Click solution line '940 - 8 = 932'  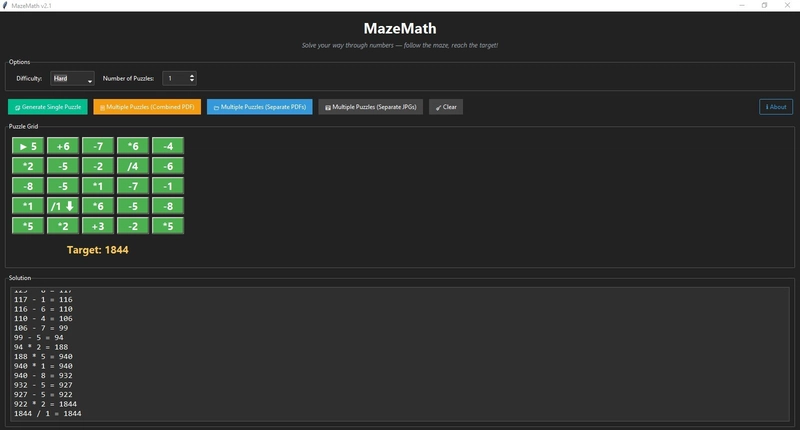coord(43,375)
